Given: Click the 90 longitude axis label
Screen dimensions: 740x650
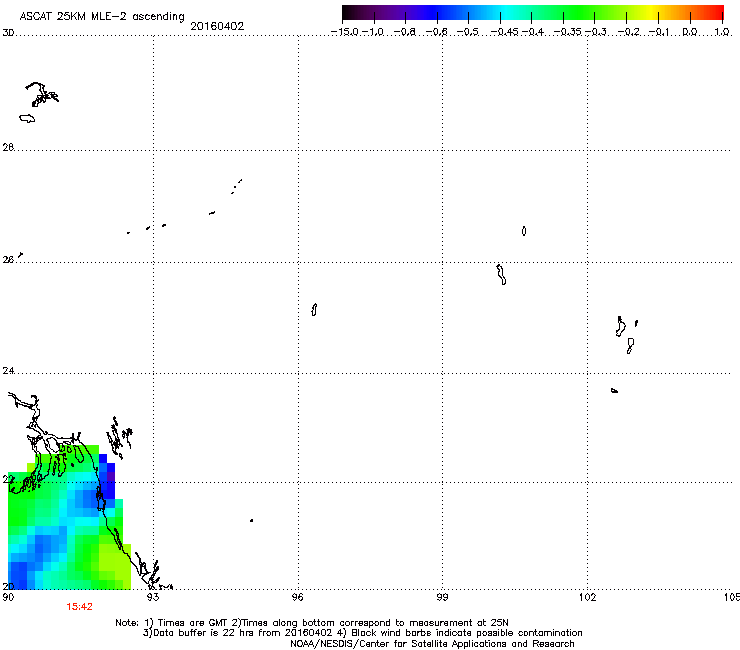Looking at the screenshot, I should (x=8, y=597).
